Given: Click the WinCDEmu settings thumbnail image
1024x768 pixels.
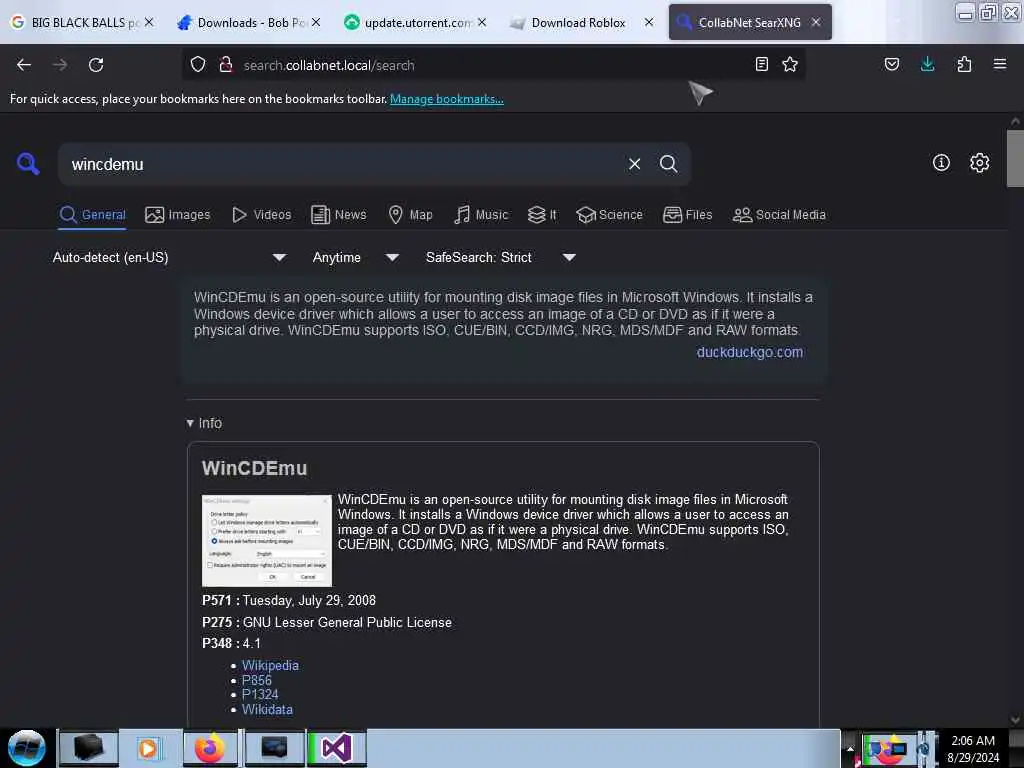Looking at the screenshot, I should 266,540.
